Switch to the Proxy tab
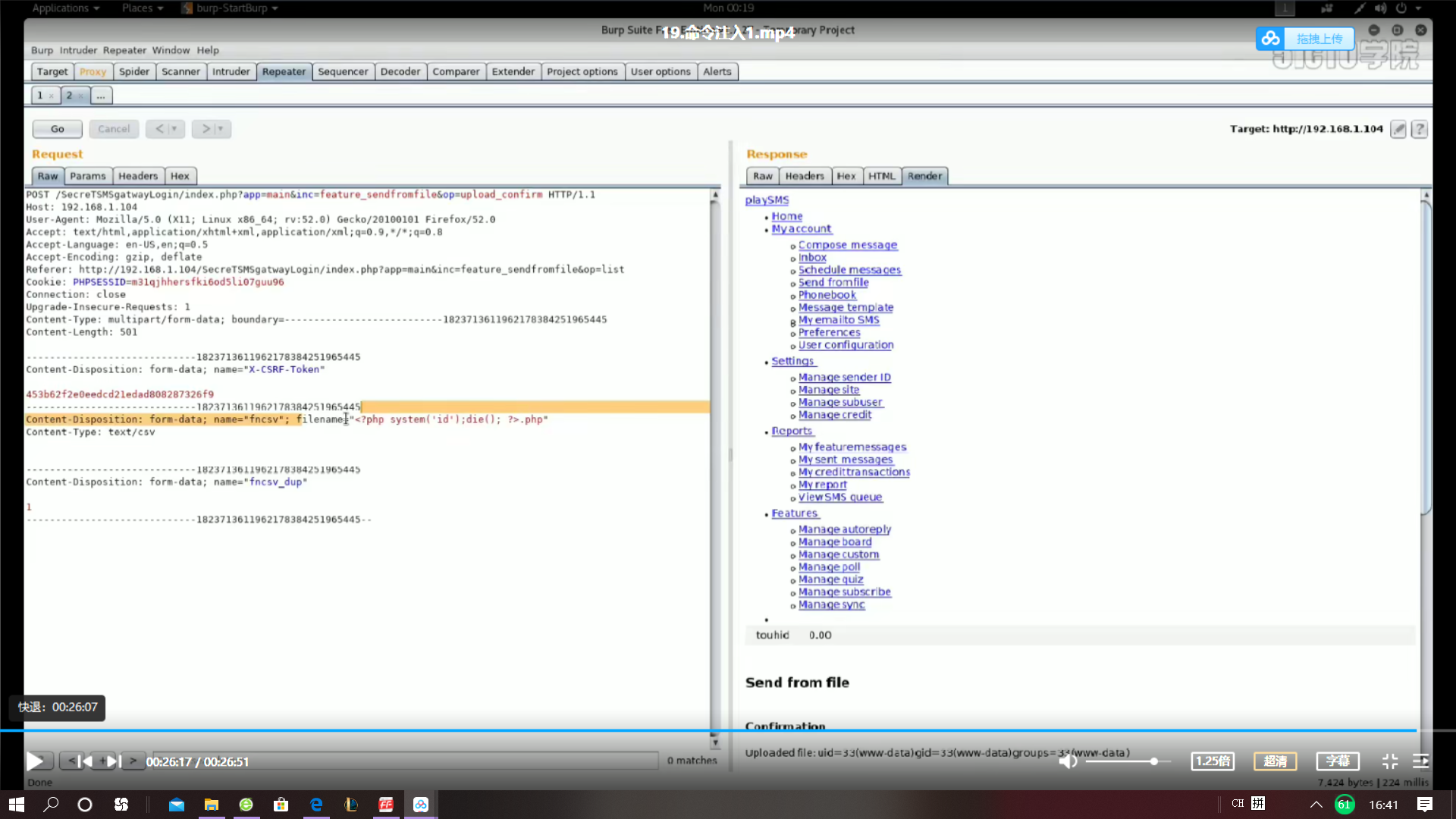Screen dimensions: 1456x819 pos(93,71)
